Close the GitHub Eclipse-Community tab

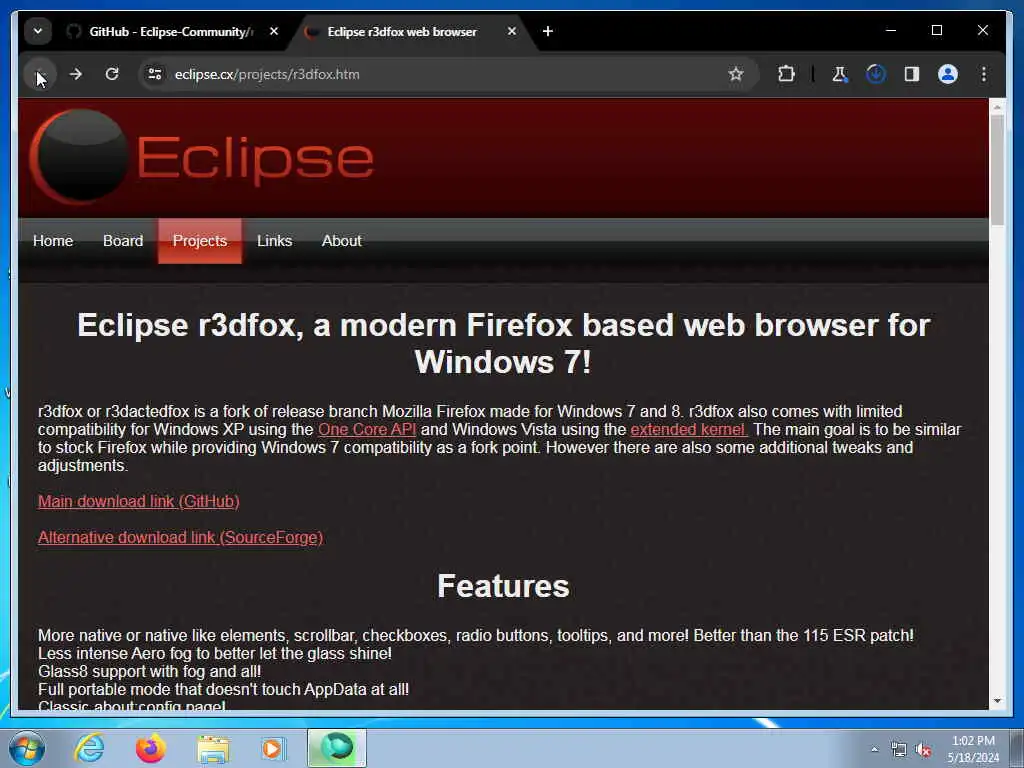pos(274,31)
